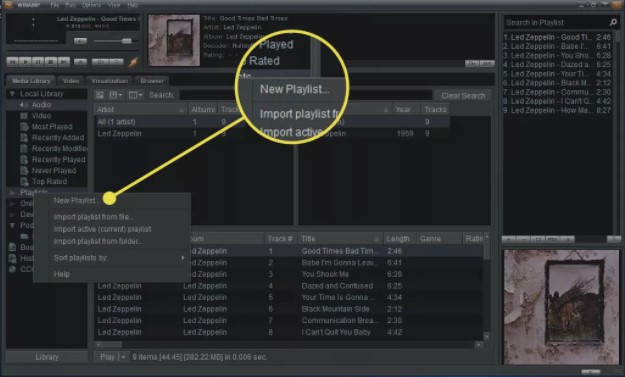Select Import playlist from folder

pos(98,241)
